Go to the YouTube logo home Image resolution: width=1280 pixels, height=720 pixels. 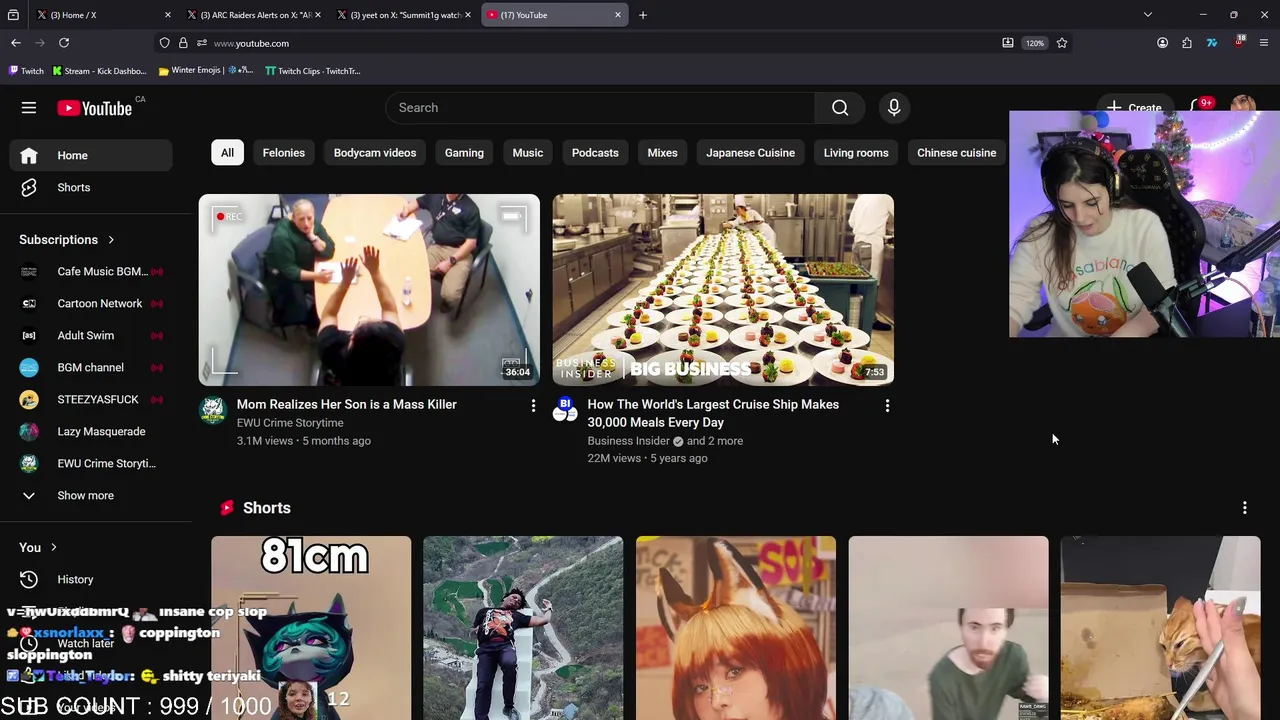[x=95, y=108]
